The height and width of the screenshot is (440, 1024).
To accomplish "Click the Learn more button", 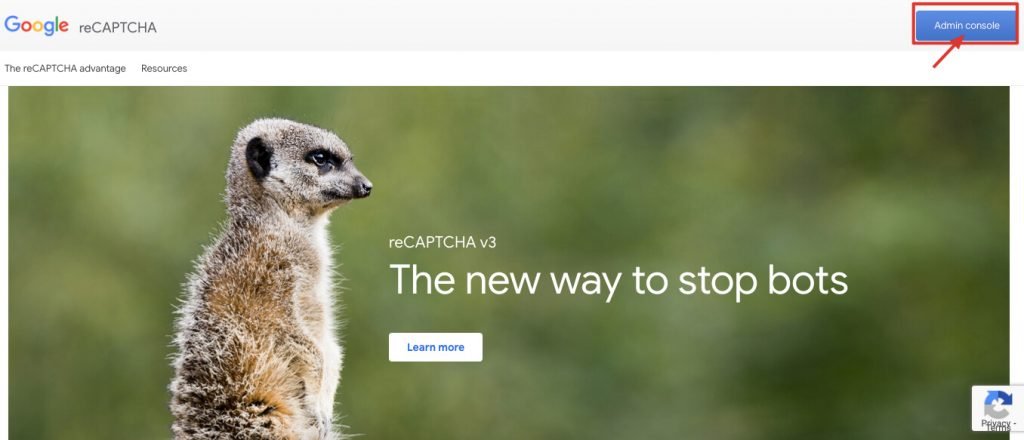I will pos(436,347).
